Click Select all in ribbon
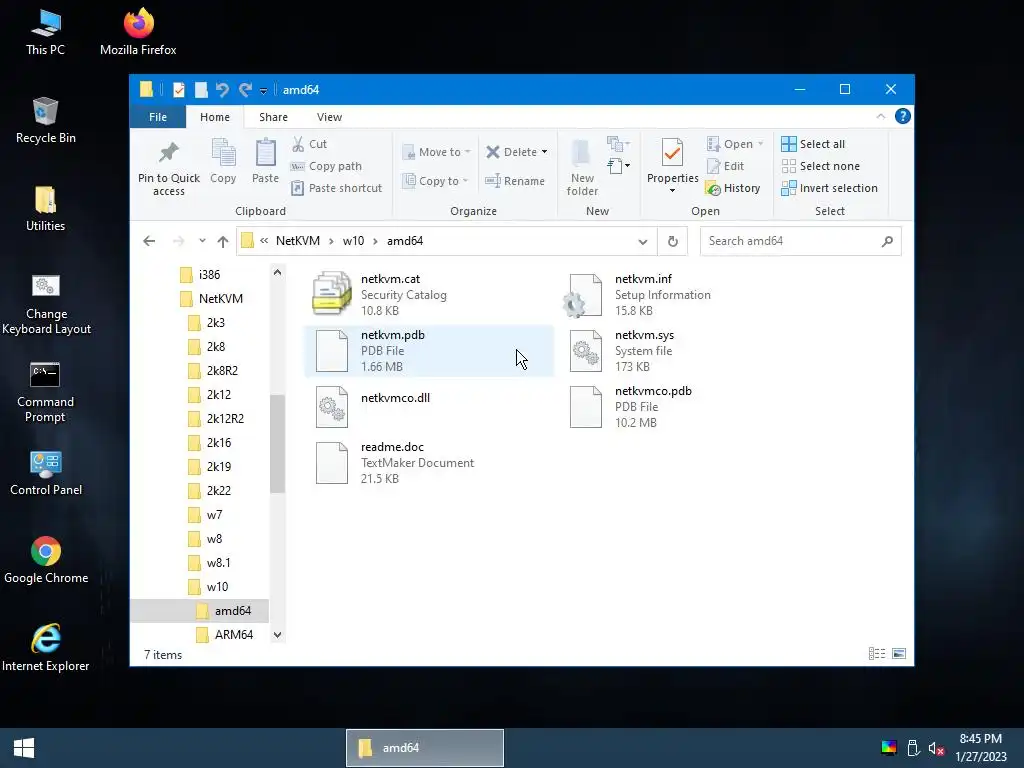Image resolution: width=1024 pixels, height=768 pixels. click(813, 144)
